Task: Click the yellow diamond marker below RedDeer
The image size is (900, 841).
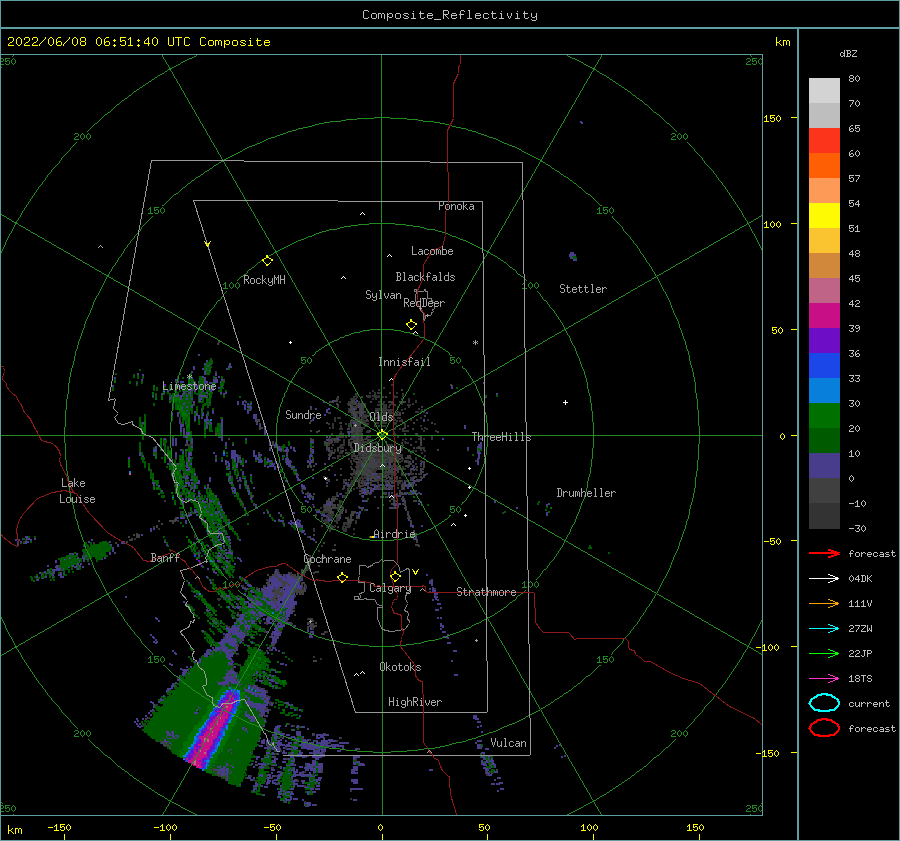Action: (411, 325)
